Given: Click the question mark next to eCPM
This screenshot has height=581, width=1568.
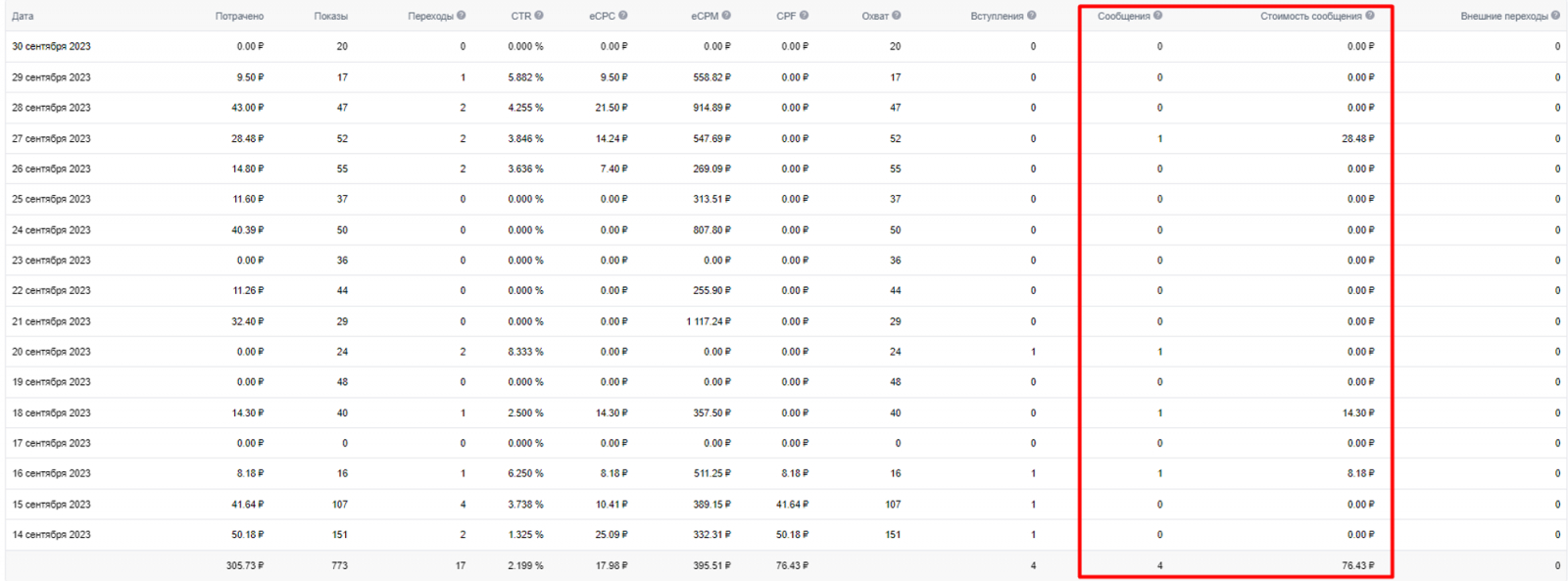Looking at the screenshot, I should point(726,16).
